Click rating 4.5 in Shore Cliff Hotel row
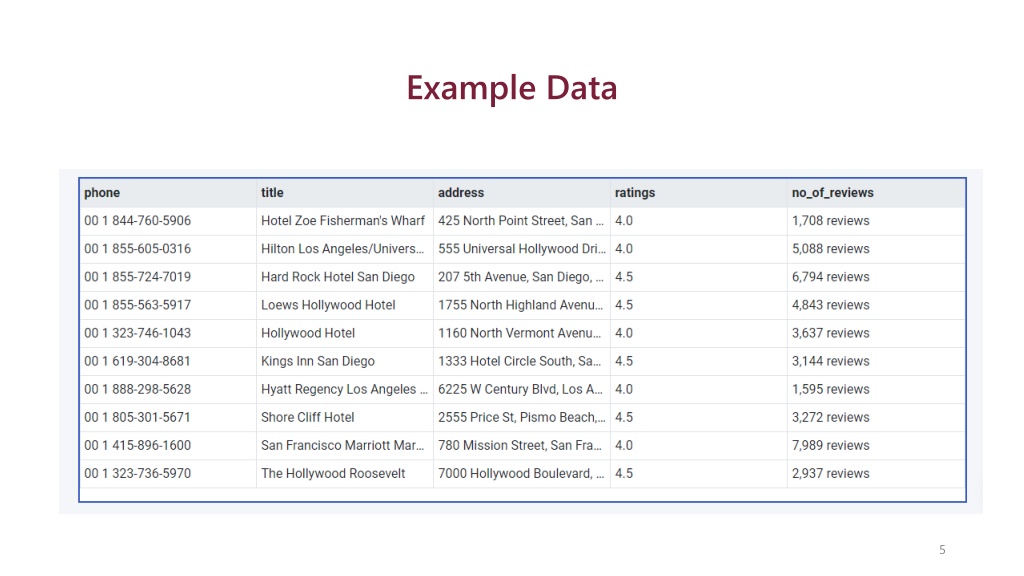Image resolution: width=1024 pixels, height=576 pixels. click(x=624, y=417)
